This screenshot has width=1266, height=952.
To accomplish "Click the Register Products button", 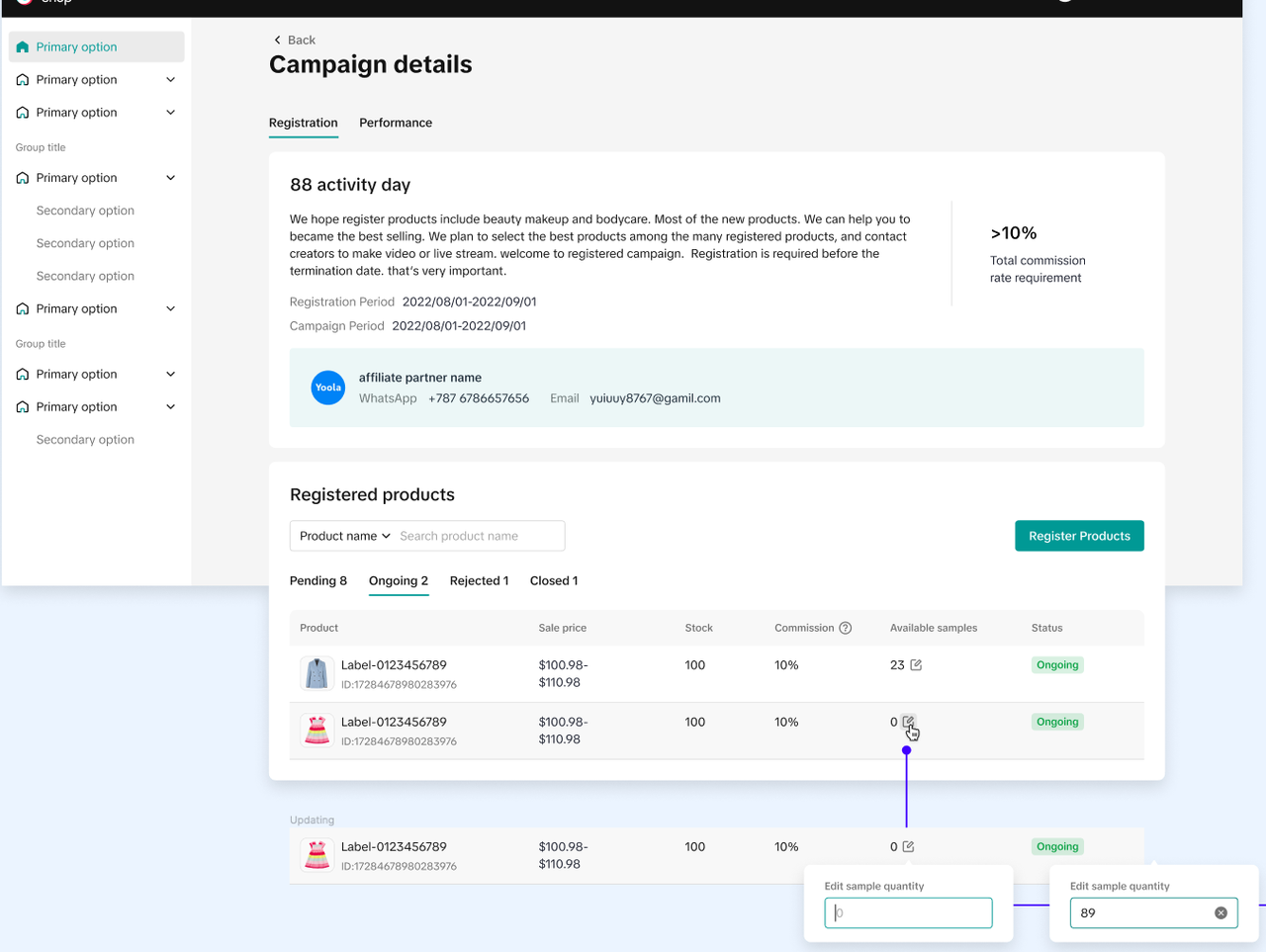I will point(1078,536).
